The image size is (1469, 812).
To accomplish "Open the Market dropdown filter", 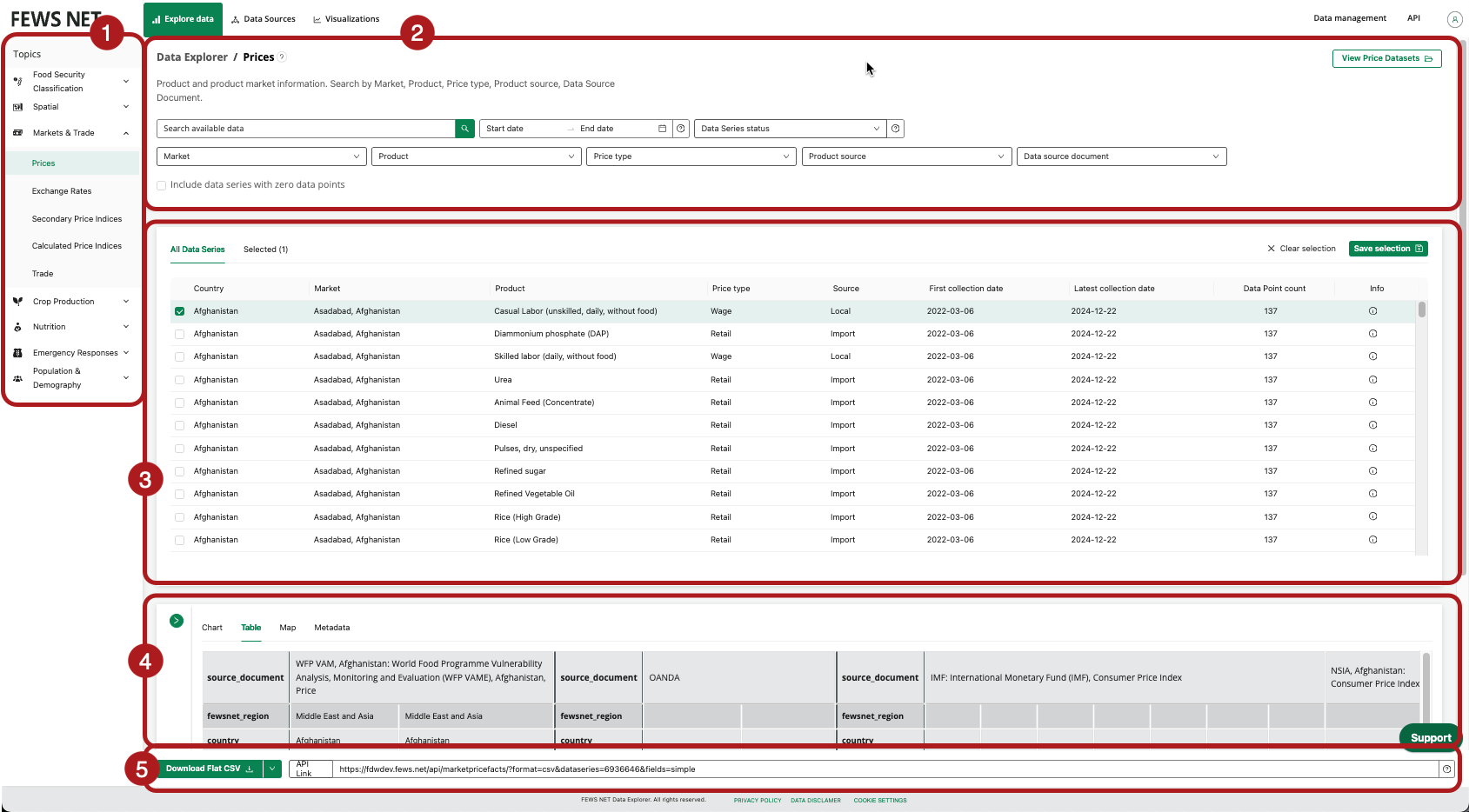I will pyautogui.click(x=261, y=156).
